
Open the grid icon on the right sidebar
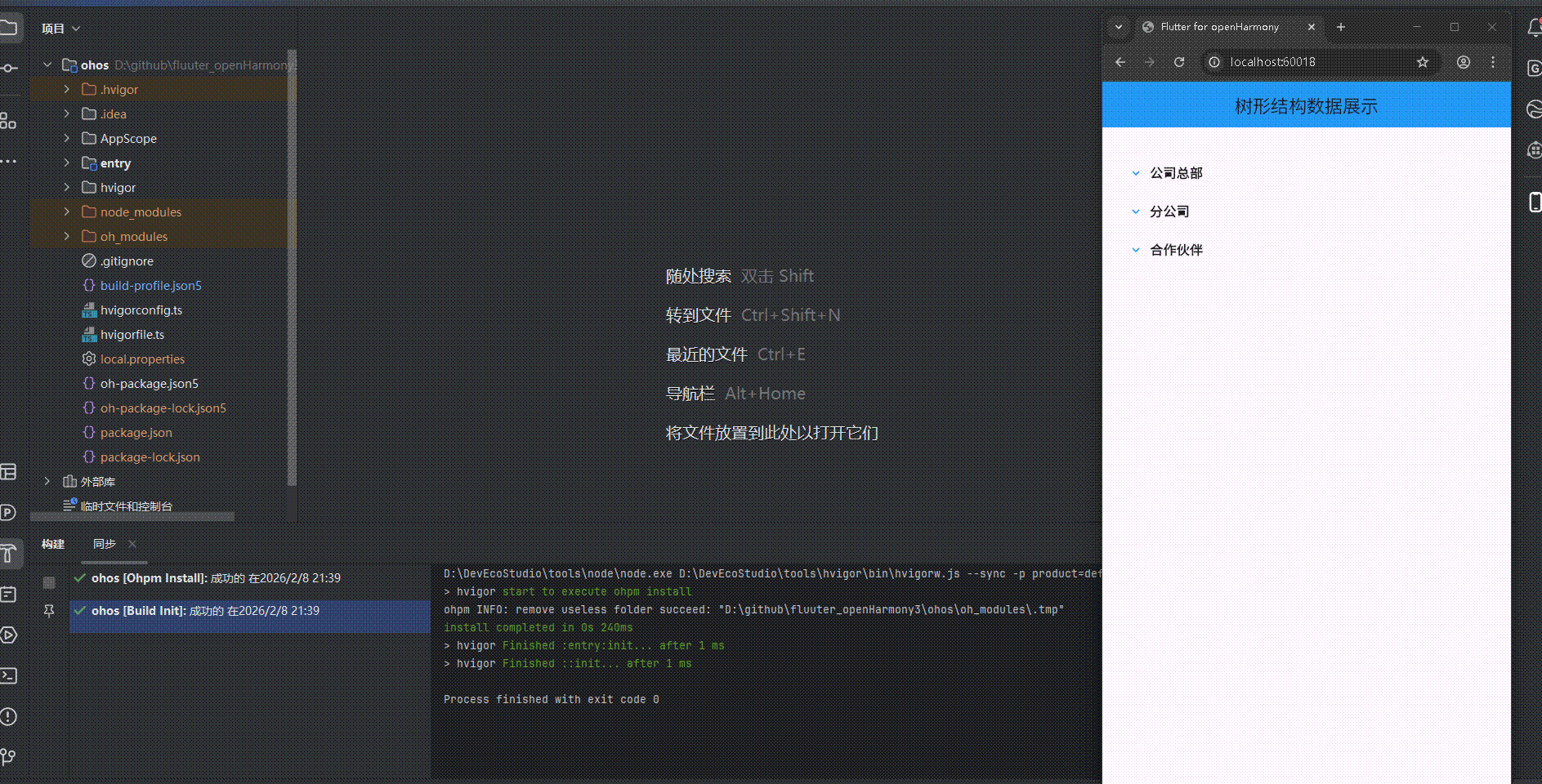(1535, 149)
